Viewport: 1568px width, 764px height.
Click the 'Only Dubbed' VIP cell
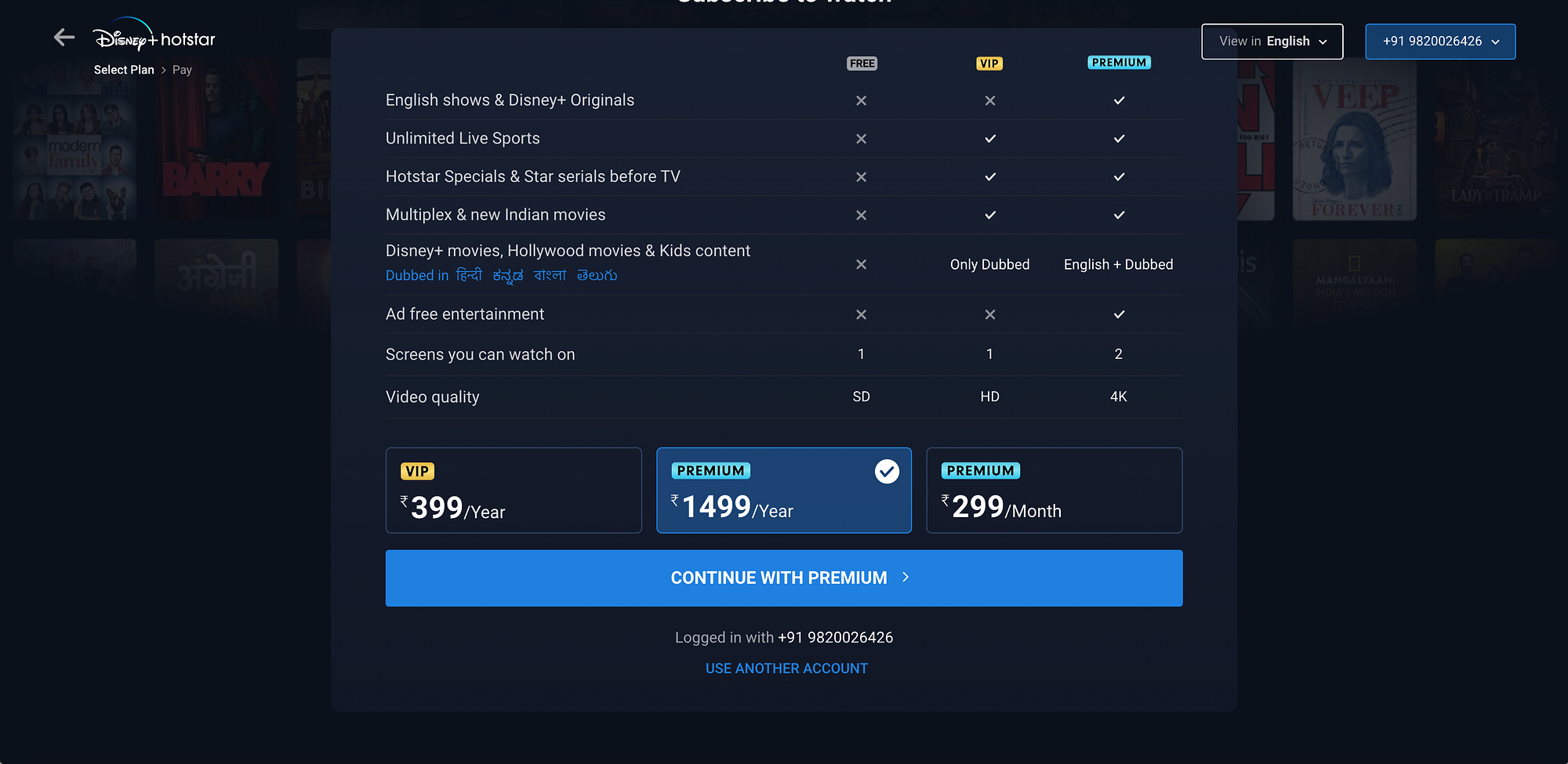tap(989, 265)
